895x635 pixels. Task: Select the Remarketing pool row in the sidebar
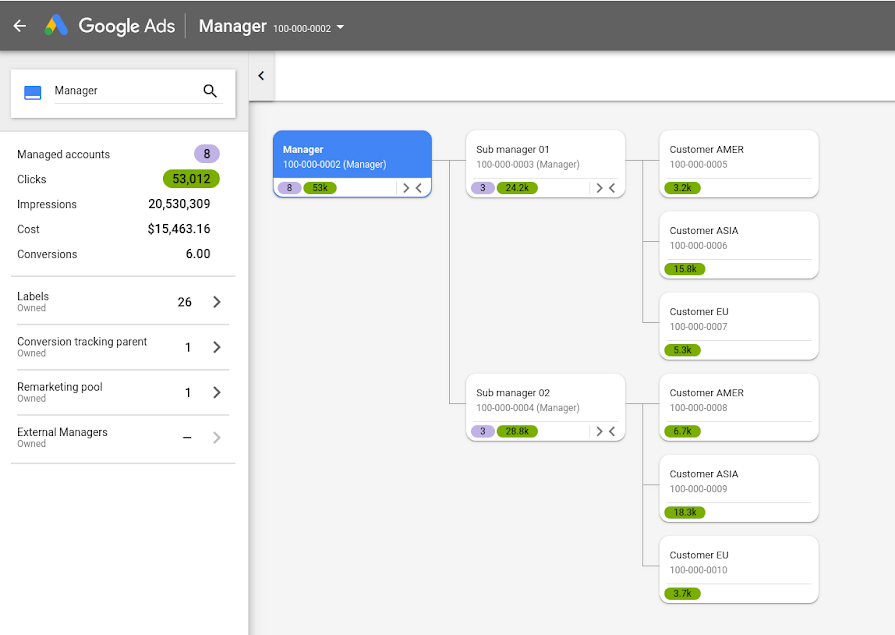[x=120, y=392]
